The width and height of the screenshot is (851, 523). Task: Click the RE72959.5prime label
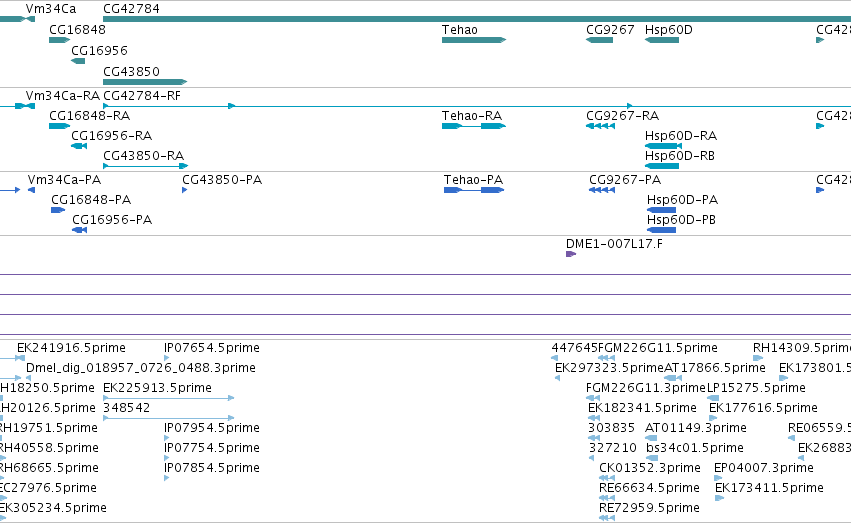coord(649,508)
